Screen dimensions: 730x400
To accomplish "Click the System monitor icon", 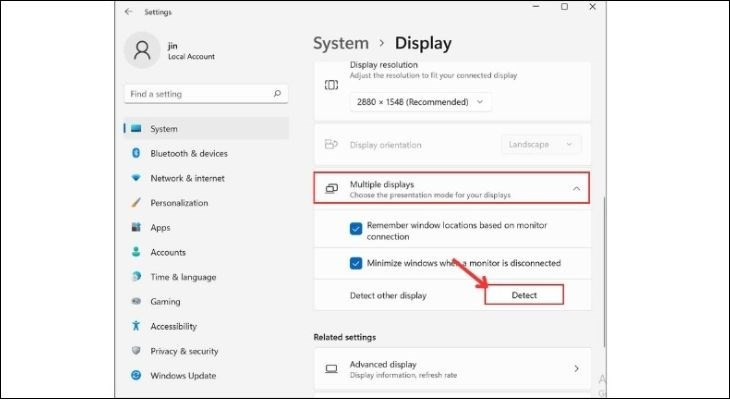I will click(136, 129).
